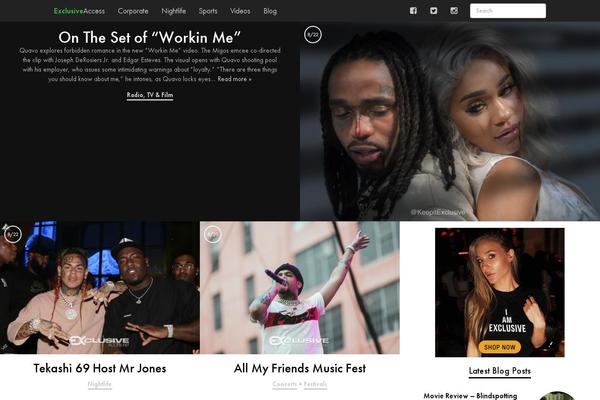Open the "All My Friends Music Fest" title
Viewport: 600px width, 400px height.
coord(300,368)
